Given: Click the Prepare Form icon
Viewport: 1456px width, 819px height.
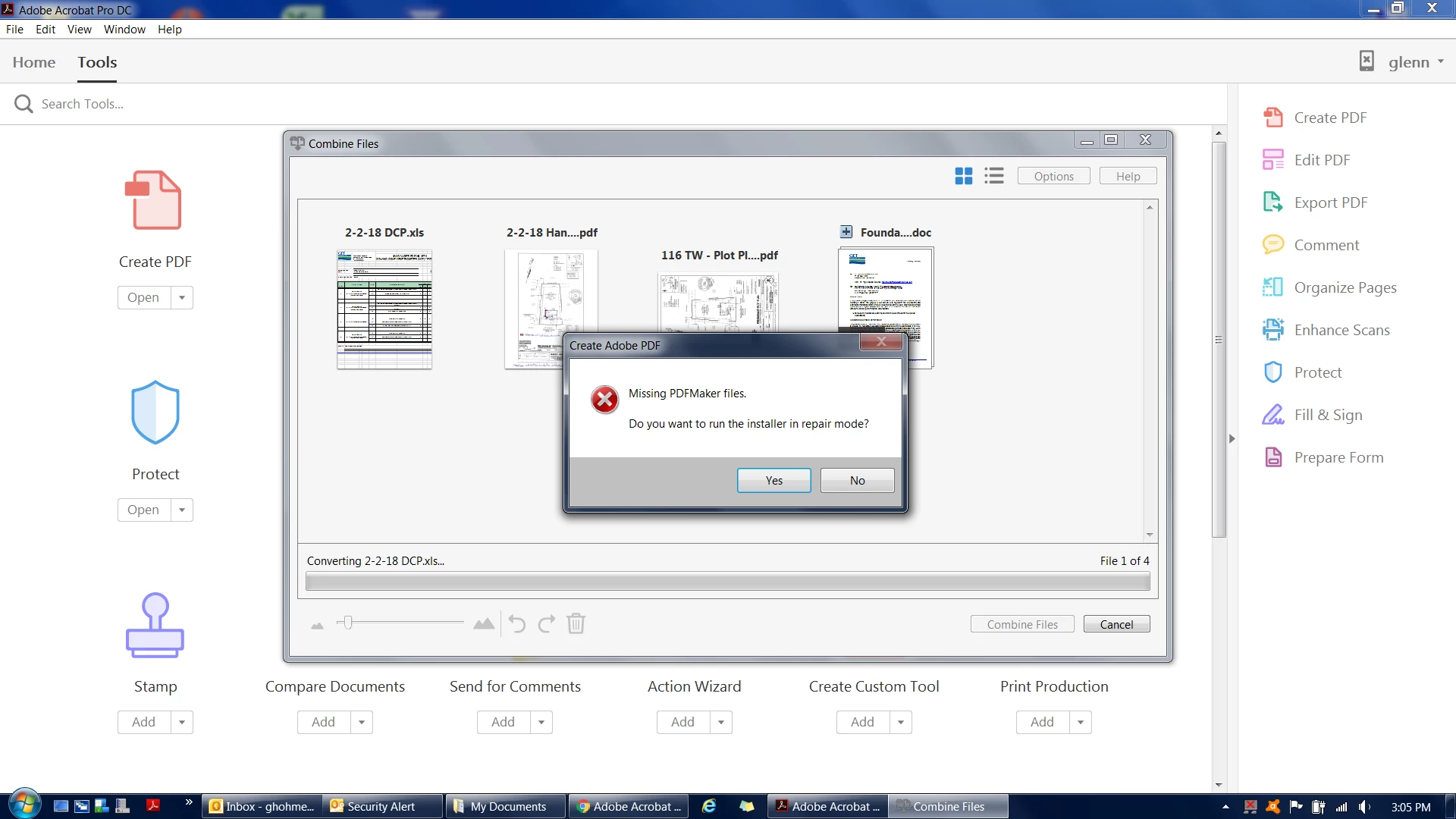Looking at the screenshot, I should [x=1272, y=457].
